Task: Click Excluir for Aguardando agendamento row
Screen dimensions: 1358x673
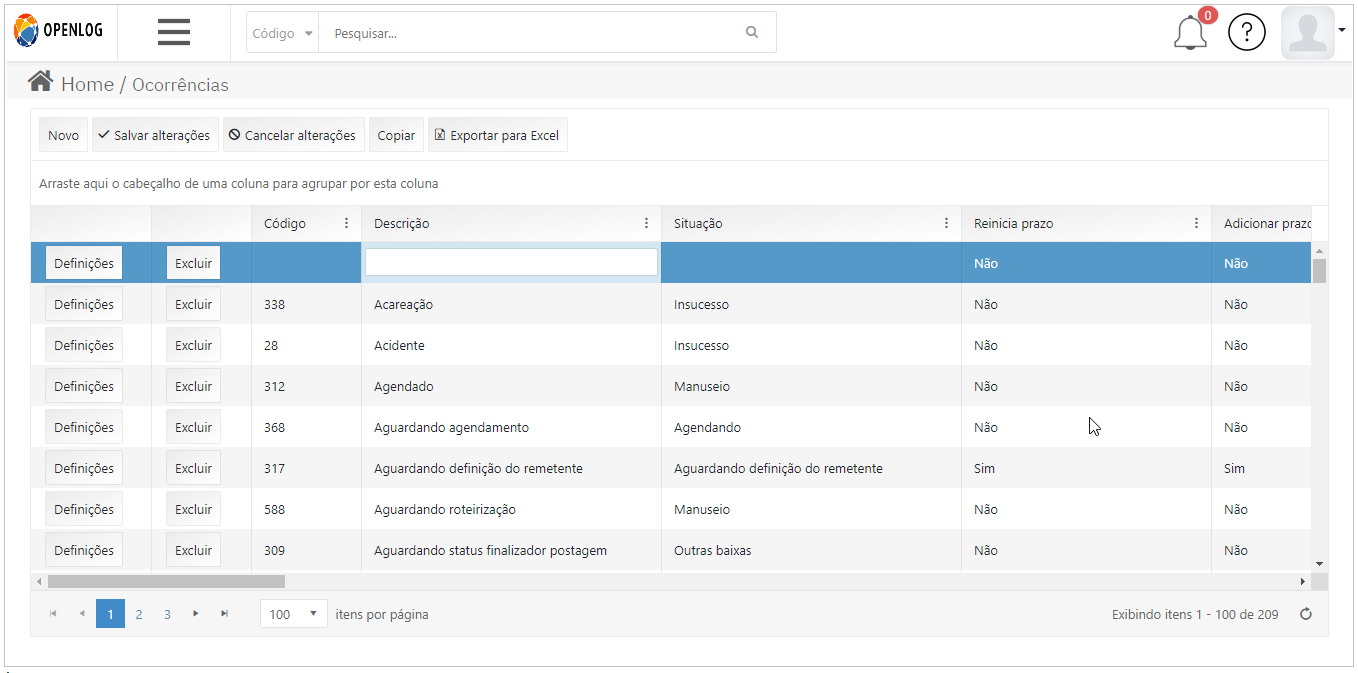Action: (193, 427)
